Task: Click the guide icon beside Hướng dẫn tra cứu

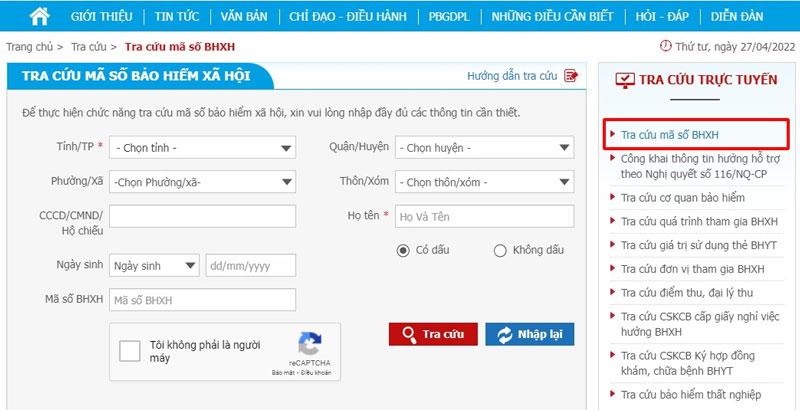Action: 571,76
